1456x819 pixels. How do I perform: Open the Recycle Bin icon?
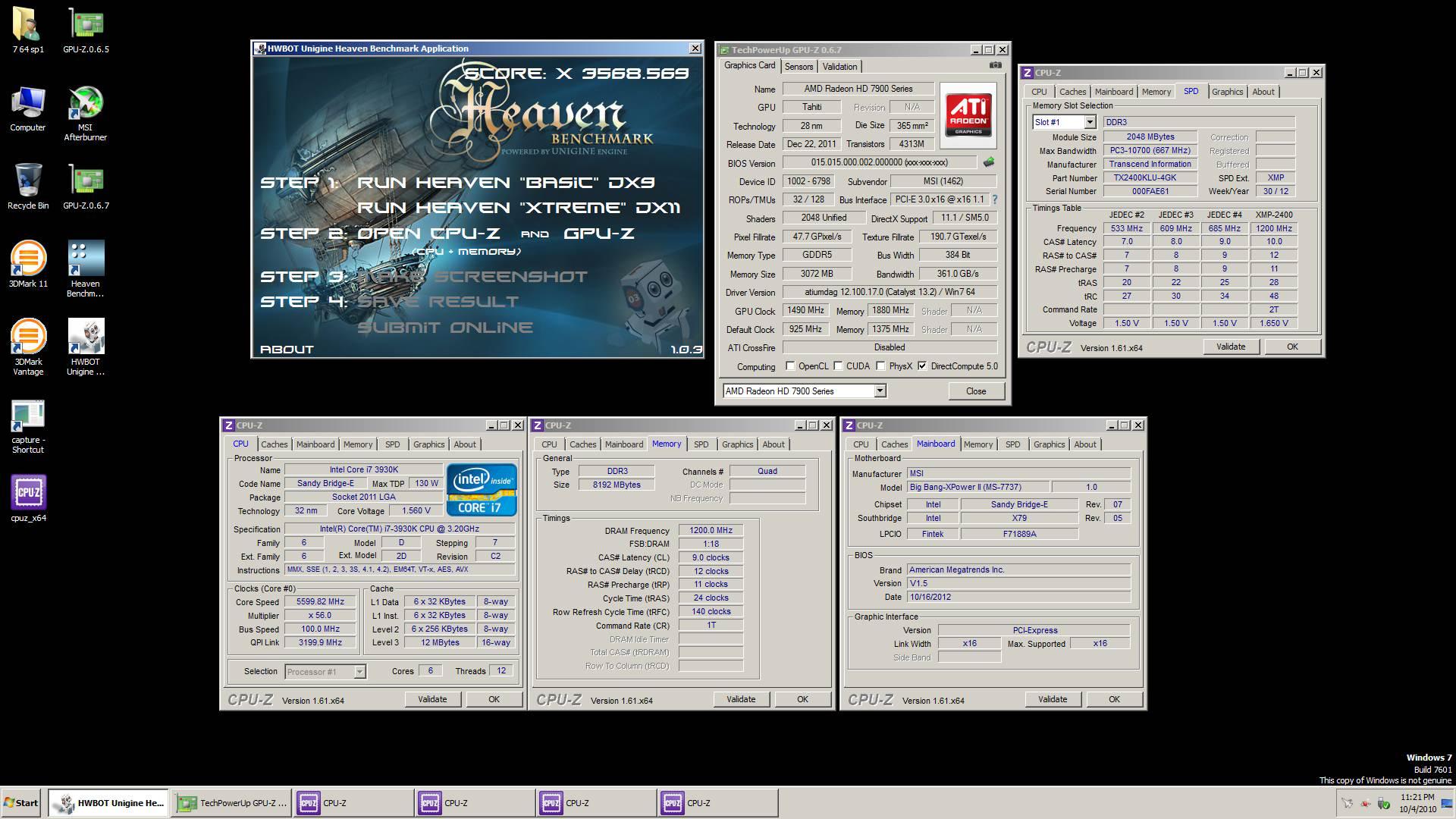(28, 187)
